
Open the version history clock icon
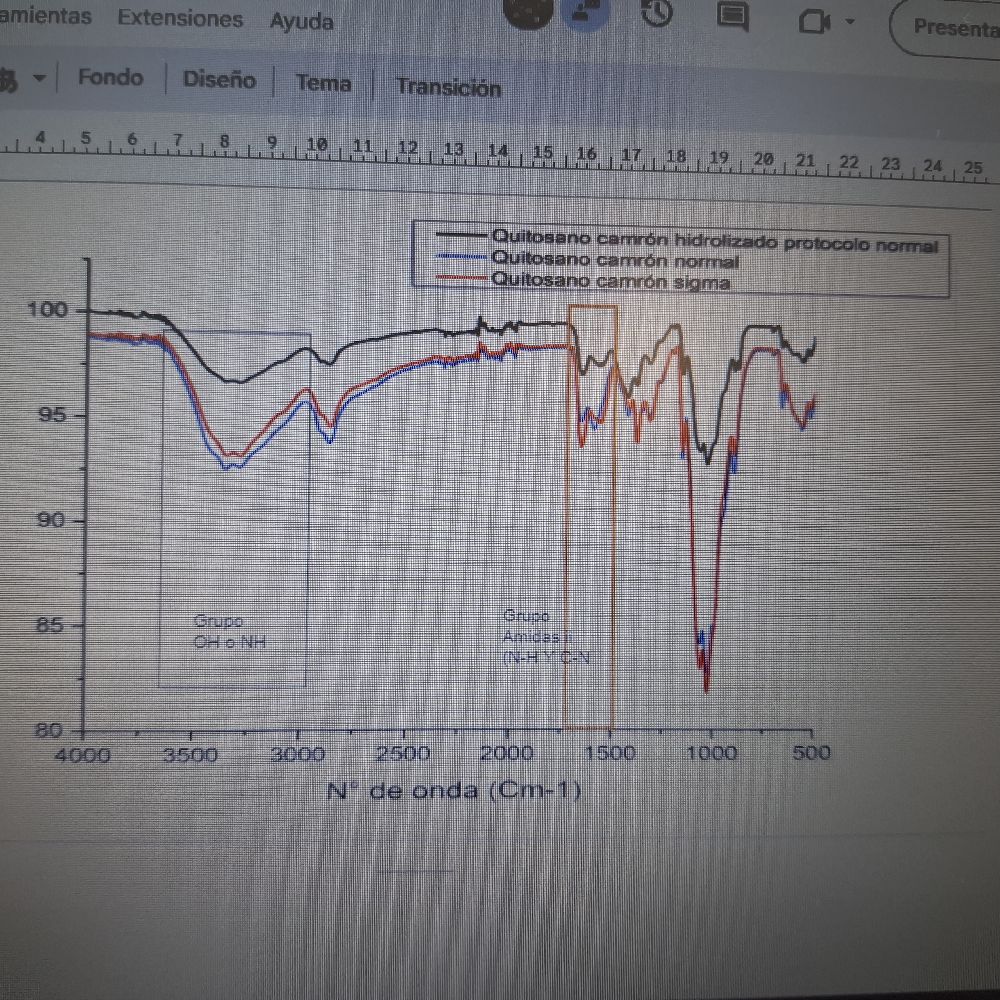click(655, 14)
